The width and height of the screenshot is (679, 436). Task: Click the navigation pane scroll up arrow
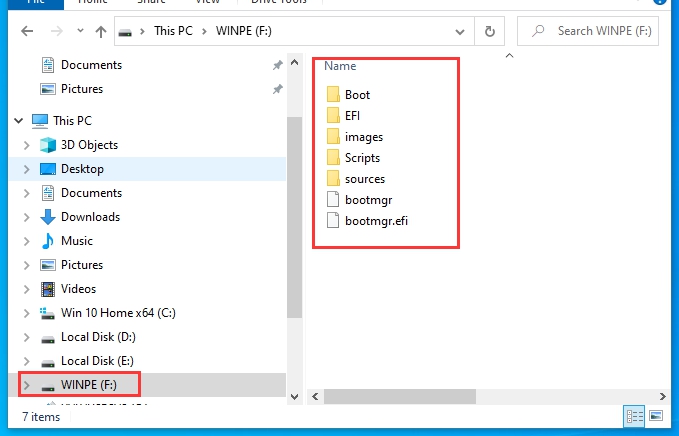[x=294, y=63]
